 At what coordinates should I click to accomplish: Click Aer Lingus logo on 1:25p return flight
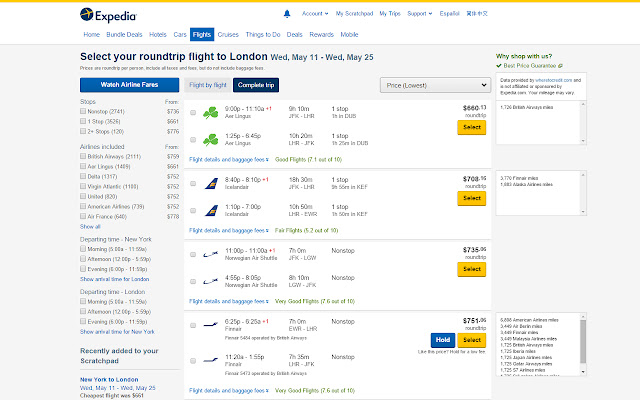211,138
